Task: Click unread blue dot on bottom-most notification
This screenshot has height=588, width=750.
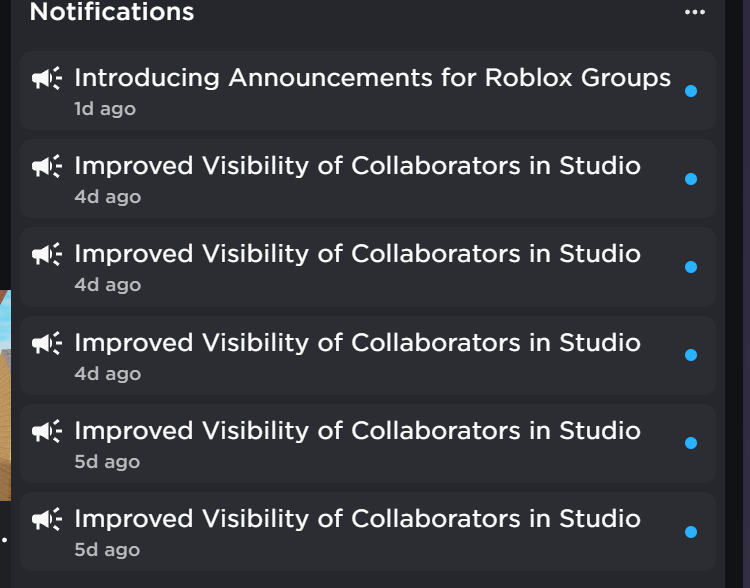Action: click(x=691, y=532)
